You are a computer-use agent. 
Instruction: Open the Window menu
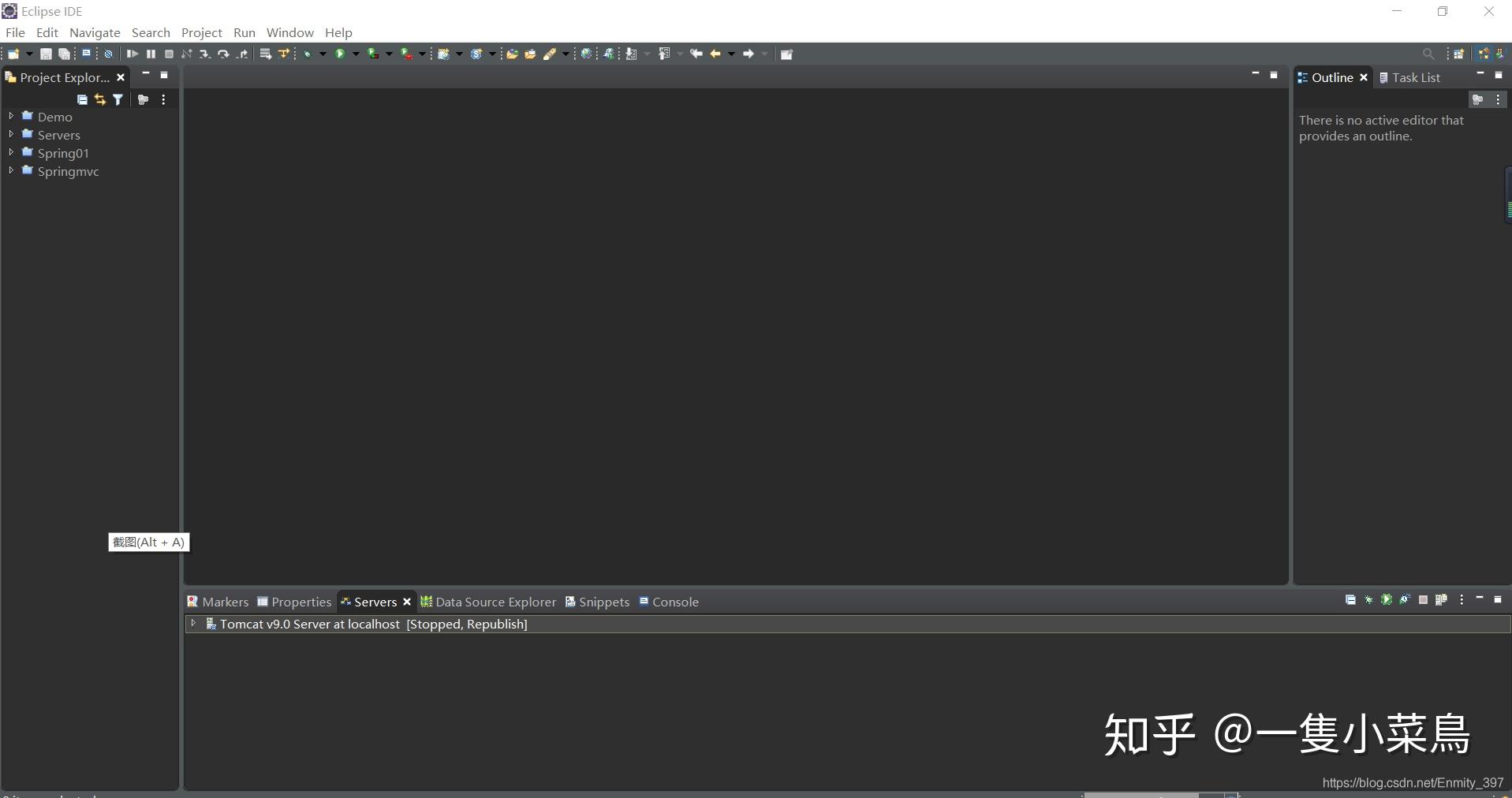click(x=289, y=32)
